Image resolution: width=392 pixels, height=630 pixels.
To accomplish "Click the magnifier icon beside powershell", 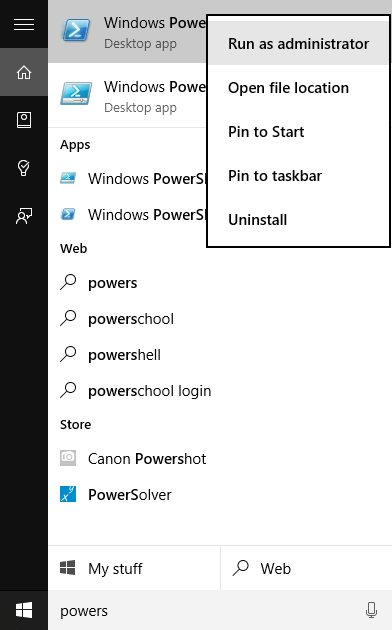I will coord(68,354).
